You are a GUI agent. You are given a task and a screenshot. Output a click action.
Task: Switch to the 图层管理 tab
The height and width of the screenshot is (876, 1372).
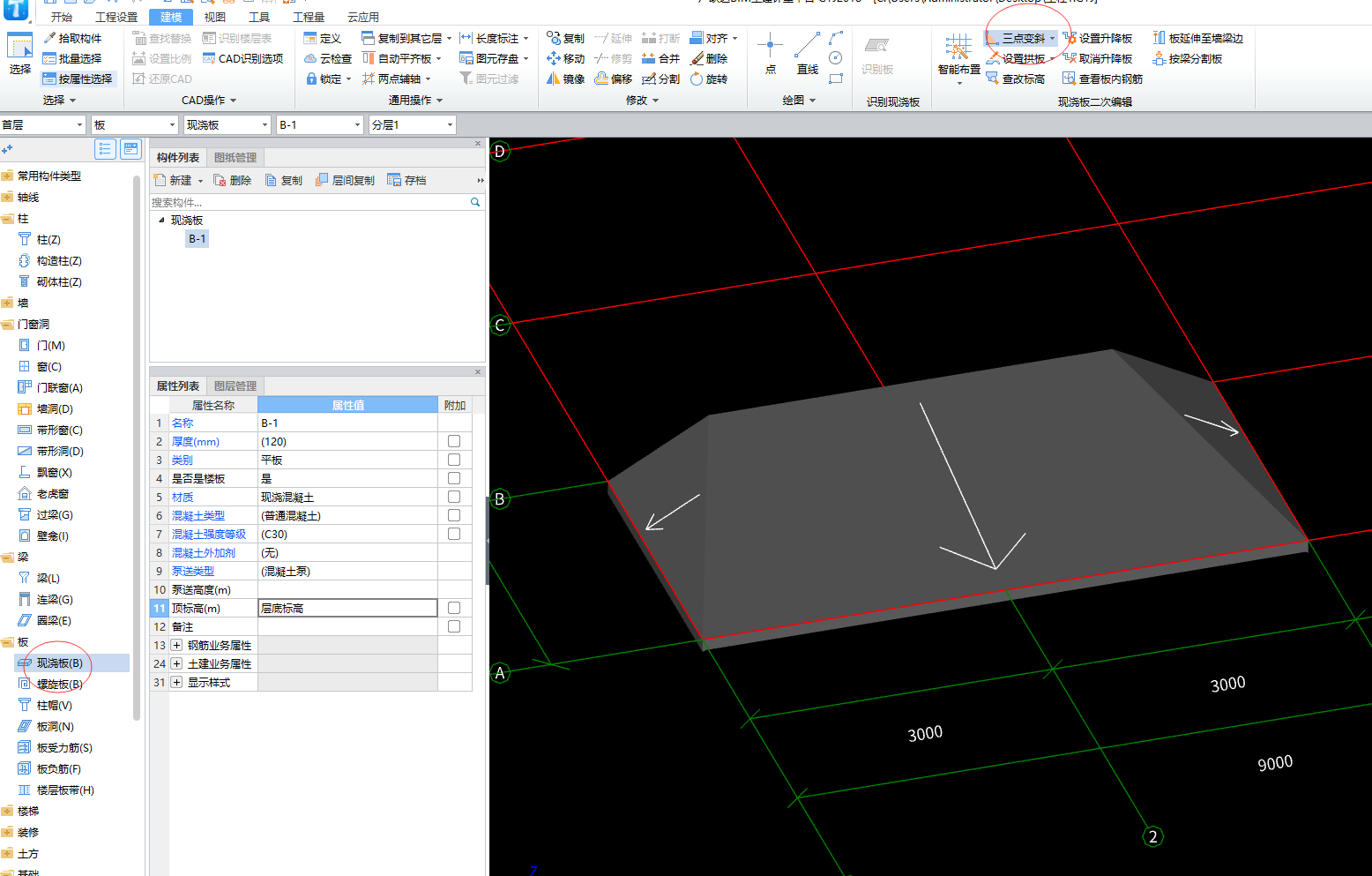pyautogui.click(x=235, y=386)
